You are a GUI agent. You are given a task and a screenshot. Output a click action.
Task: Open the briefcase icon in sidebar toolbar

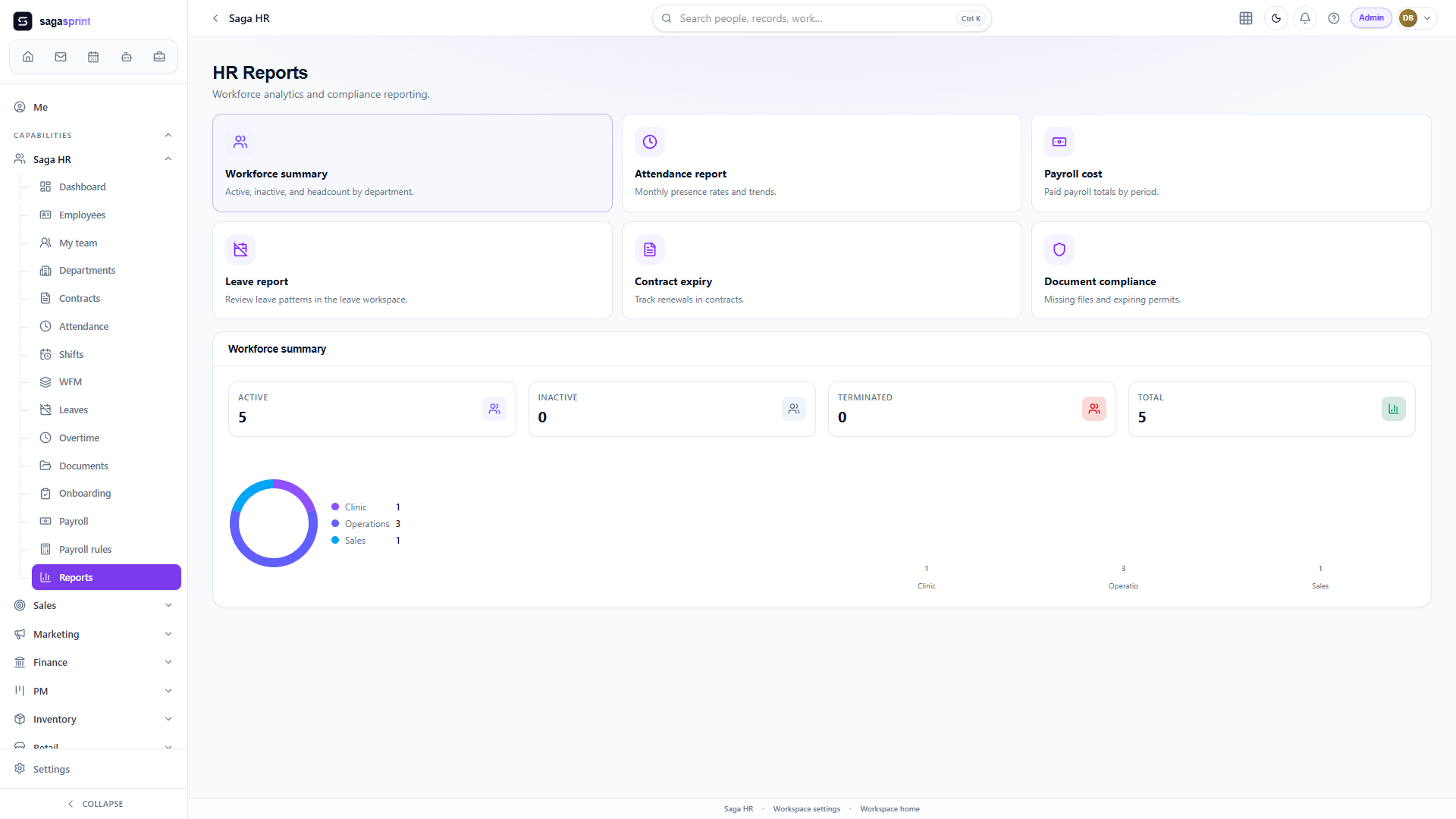(159, 57)
